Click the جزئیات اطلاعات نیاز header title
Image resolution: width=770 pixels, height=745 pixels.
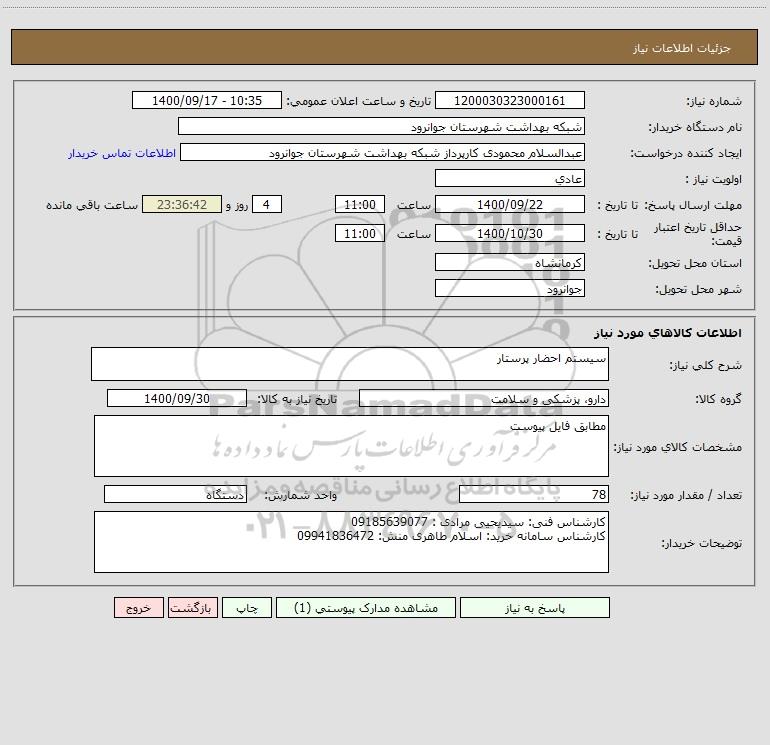point(682,48)
